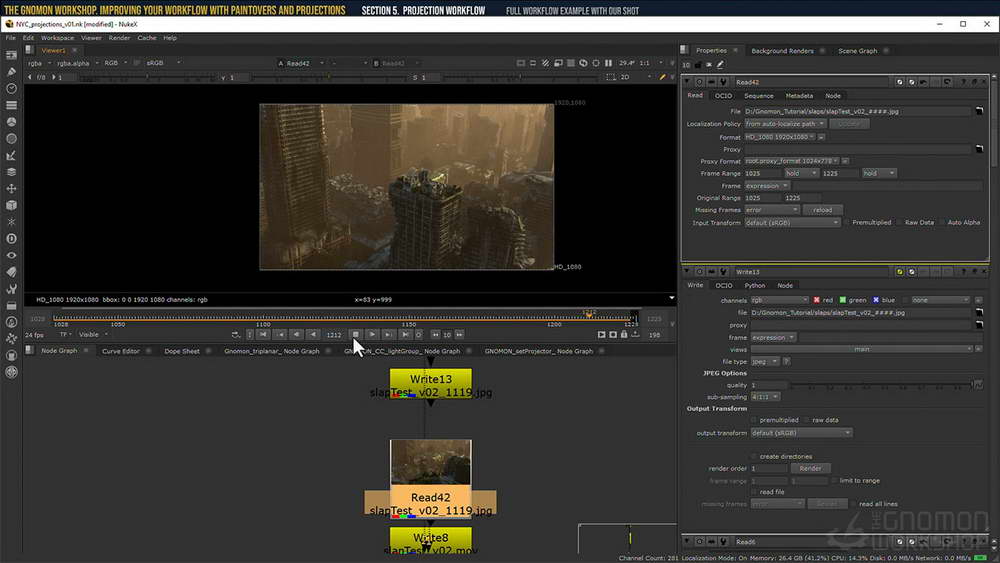This screenshot has width=1000, height=563.
Task: Enable the Raw Data checkbox in Read42
Action: click(900, 223)
